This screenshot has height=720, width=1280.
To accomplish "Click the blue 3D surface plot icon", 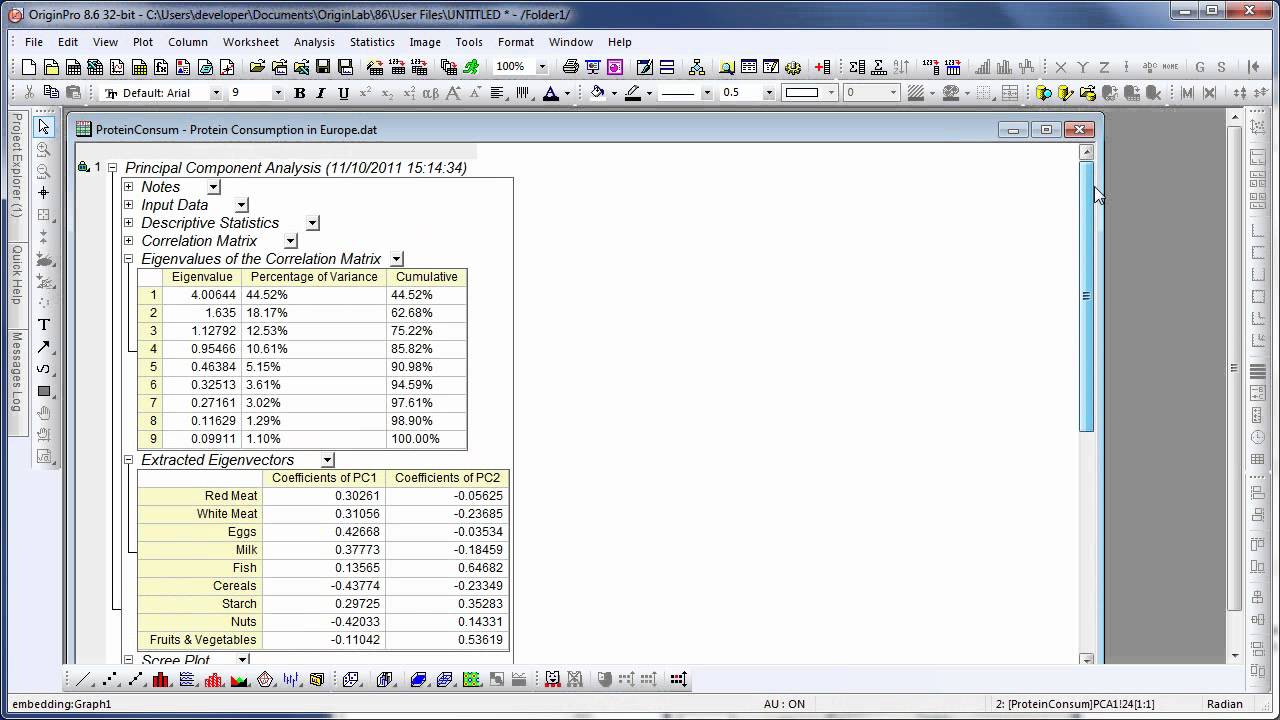I will 419,679.
